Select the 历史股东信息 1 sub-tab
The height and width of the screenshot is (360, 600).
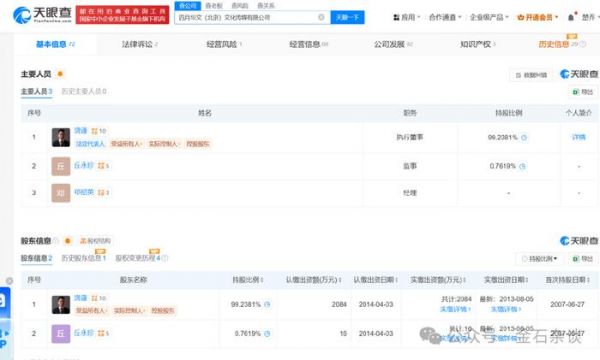pos(83,258)
